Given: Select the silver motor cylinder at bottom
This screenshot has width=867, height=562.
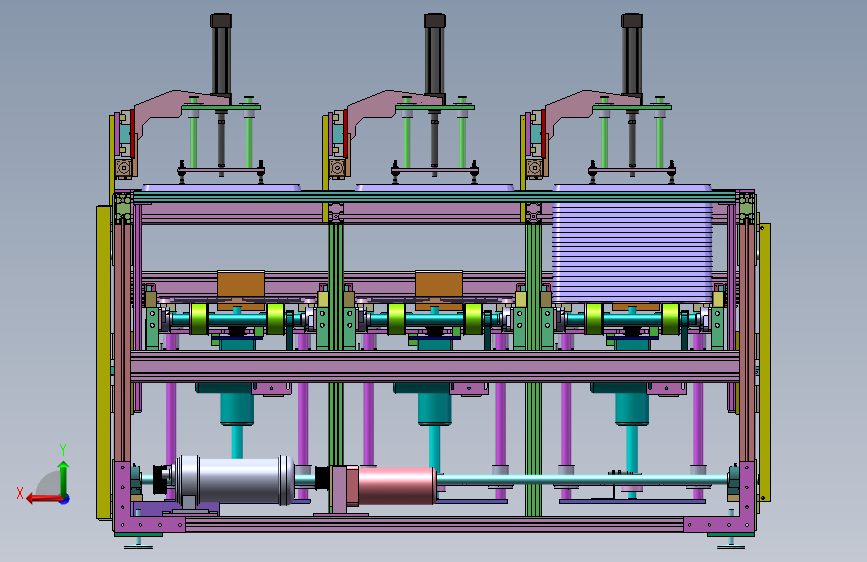Looking at the screenshot, I should pos(232,480).
